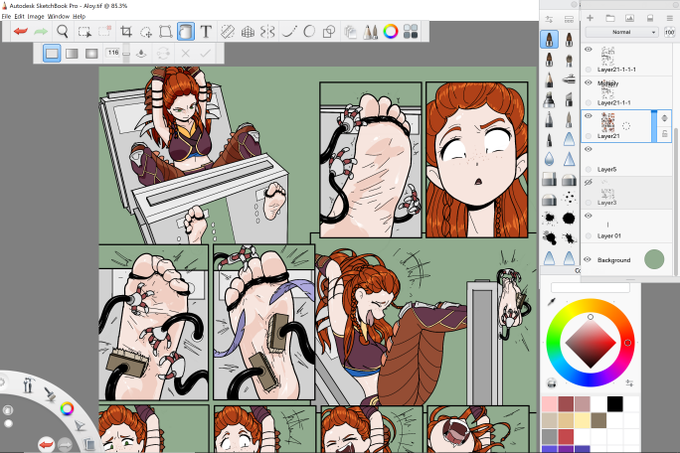Select the rectangular Selection tool
The image size is (680, 453).
[85, 32]
